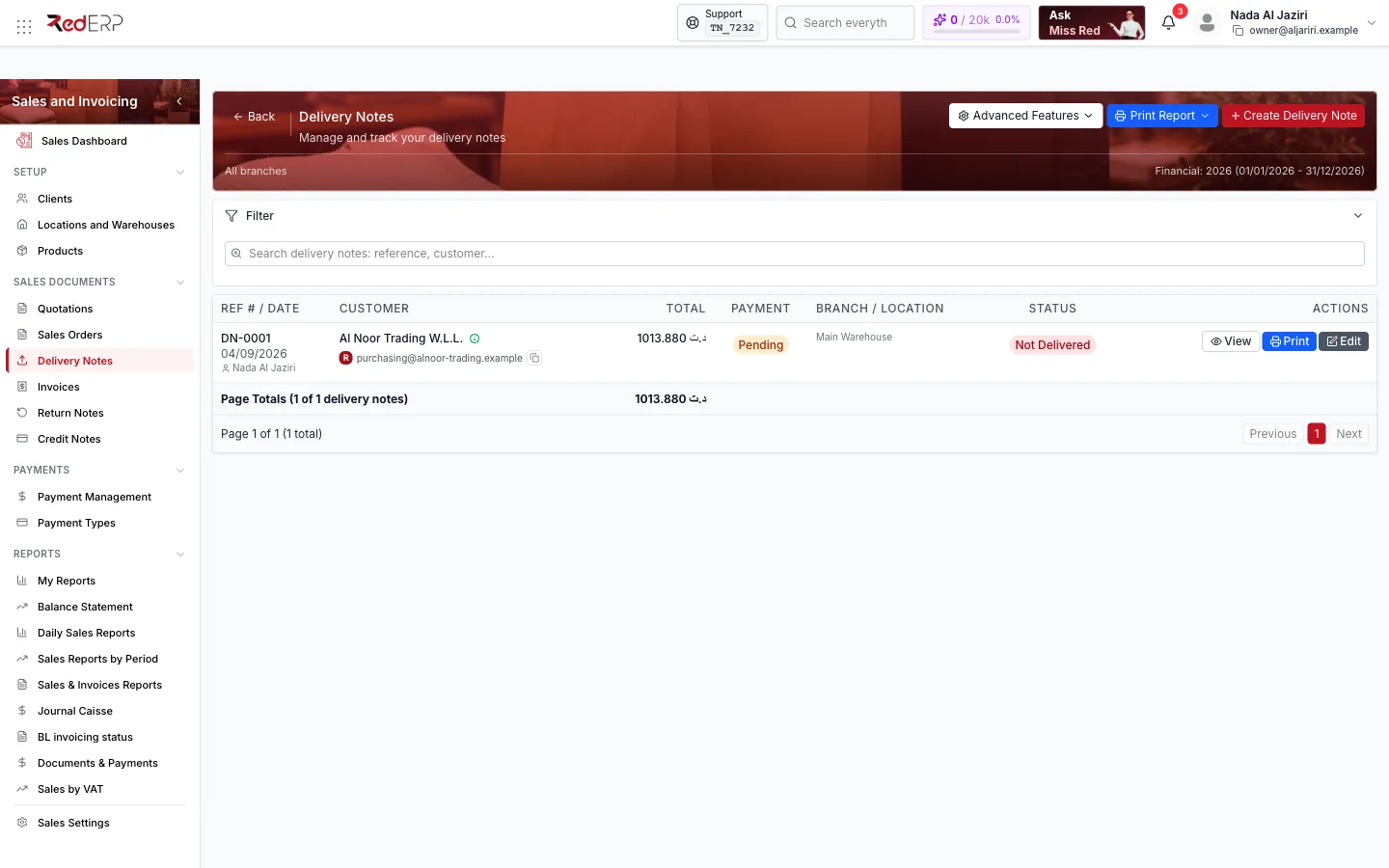Click the Credit Notes card icon
Screen dimensions: 1389x868
[x=22, y=439]
